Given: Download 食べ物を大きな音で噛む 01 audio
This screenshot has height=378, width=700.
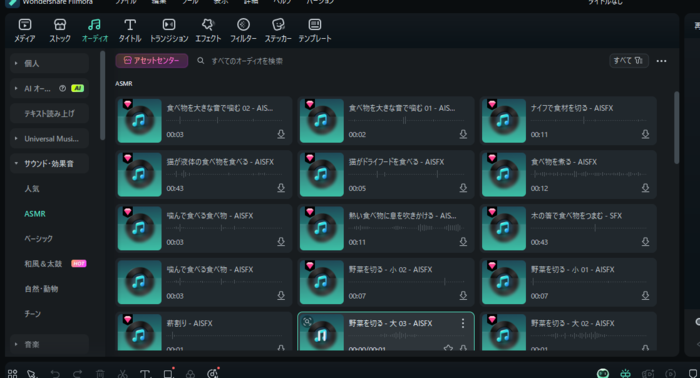Looking at the screenshot, I should pos(463,134).
